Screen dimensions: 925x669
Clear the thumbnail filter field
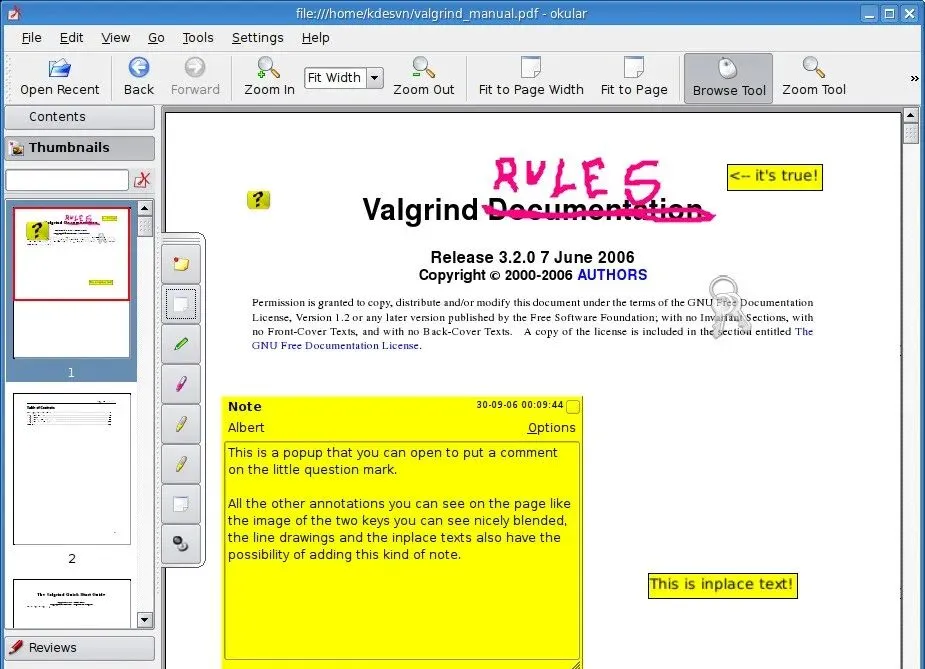[142, 180]
